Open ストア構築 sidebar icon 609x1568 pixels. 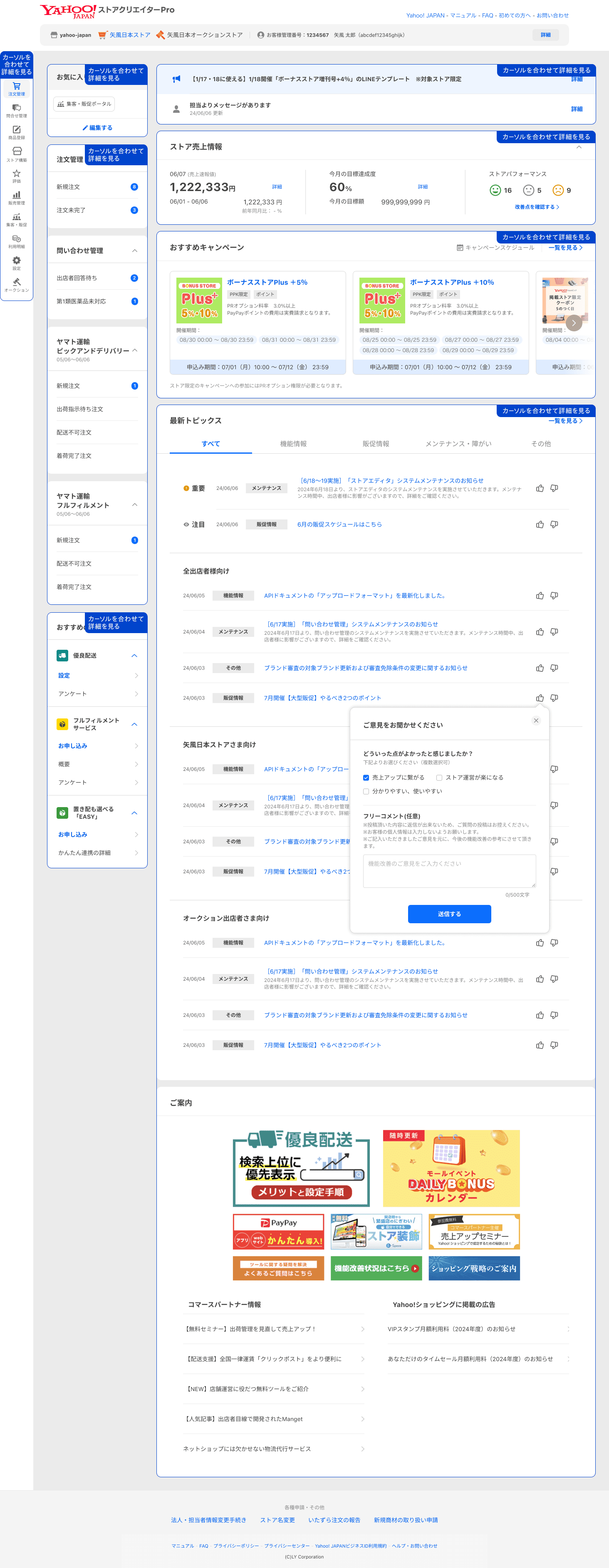coord(16,154)
